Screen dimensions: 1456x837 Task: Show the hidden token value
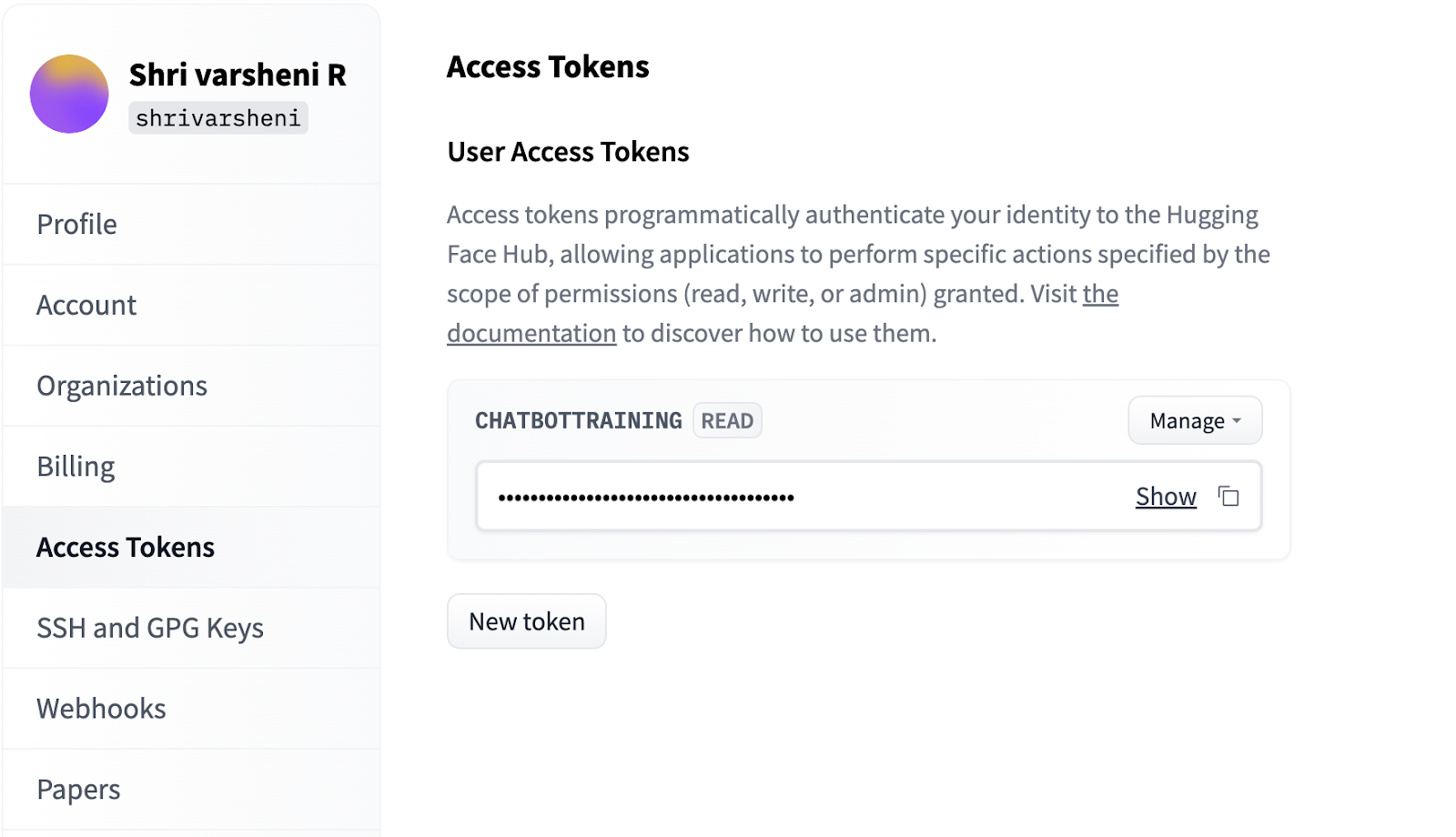[1165, 497]
